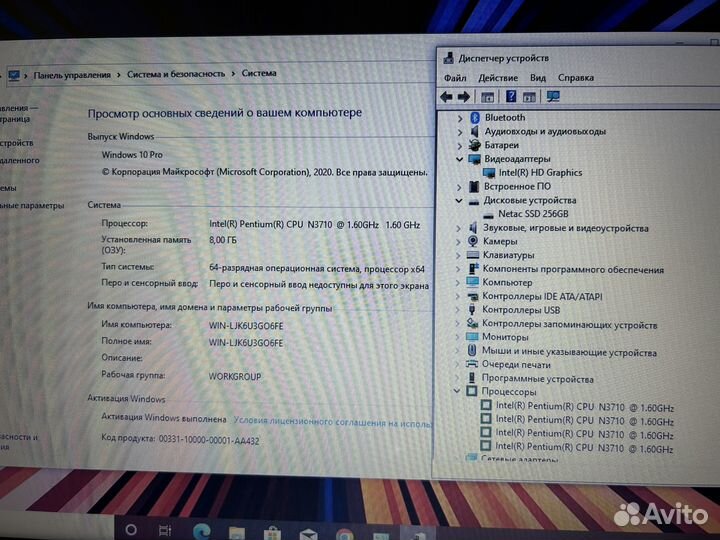Viewport: 720px width, 540px height.
Task: Collapse the Дисковые устройства node
Action: pyautogui.click(x=459, y=201)
